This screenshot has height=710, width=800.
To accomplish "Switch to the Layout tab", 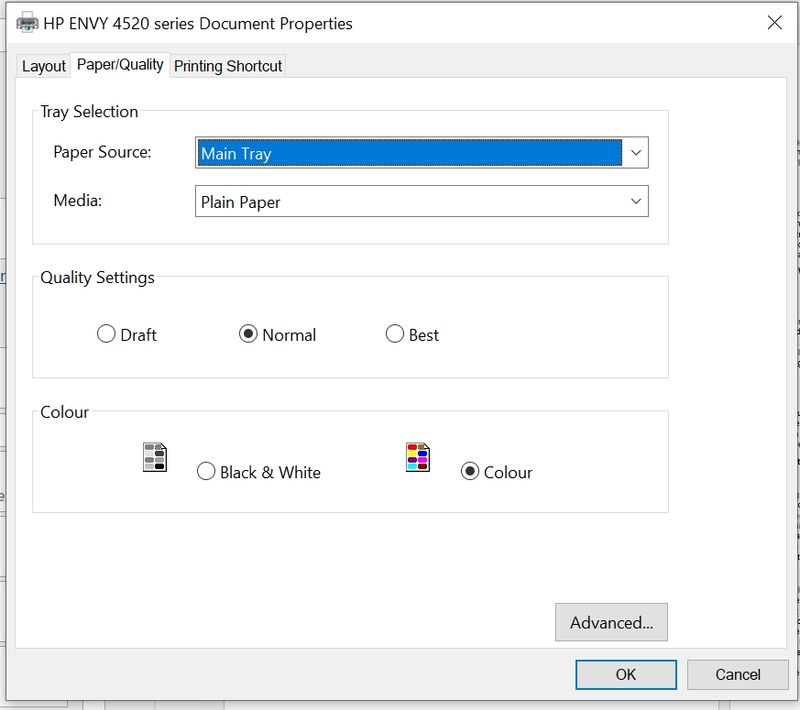I will click(43, 66).
